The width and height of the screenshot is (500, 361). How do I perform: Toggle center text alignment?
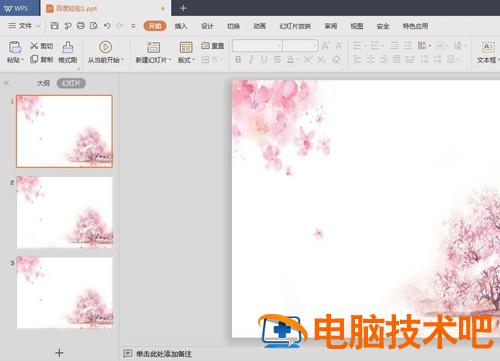(371, 59)
